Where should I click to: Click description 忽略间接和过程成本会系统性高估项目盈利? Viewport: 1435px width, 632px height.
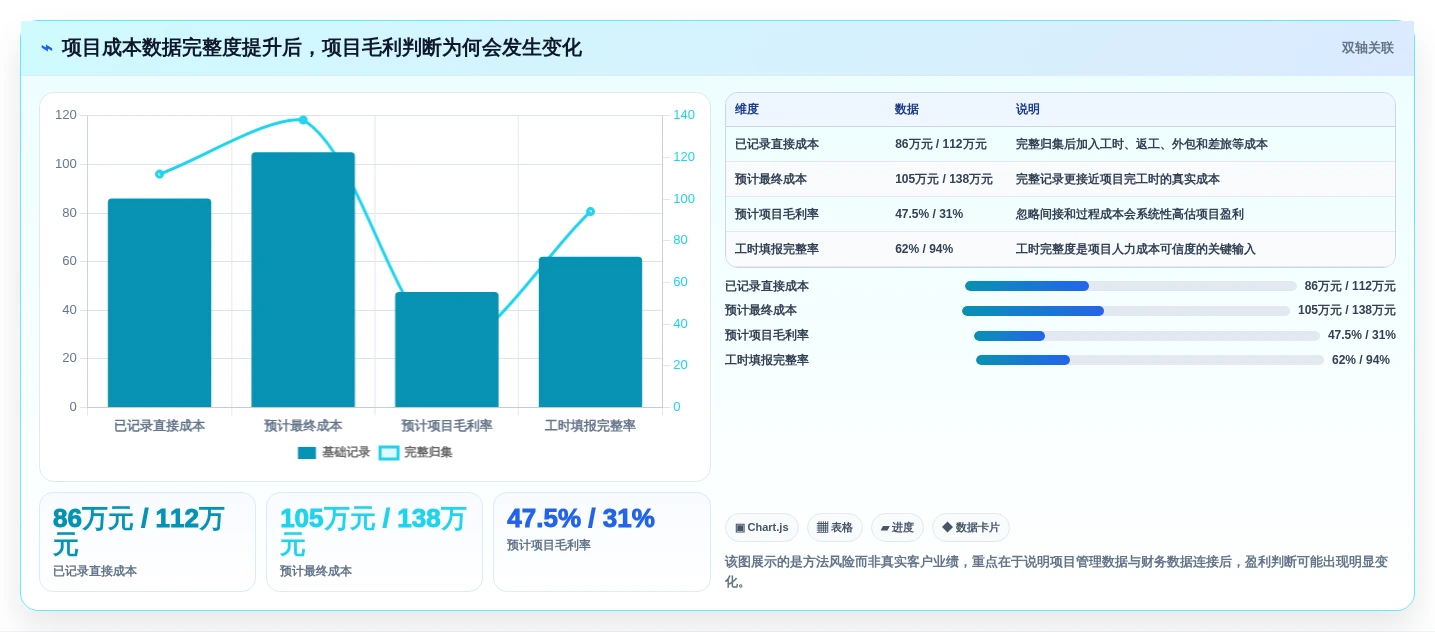1130,214
